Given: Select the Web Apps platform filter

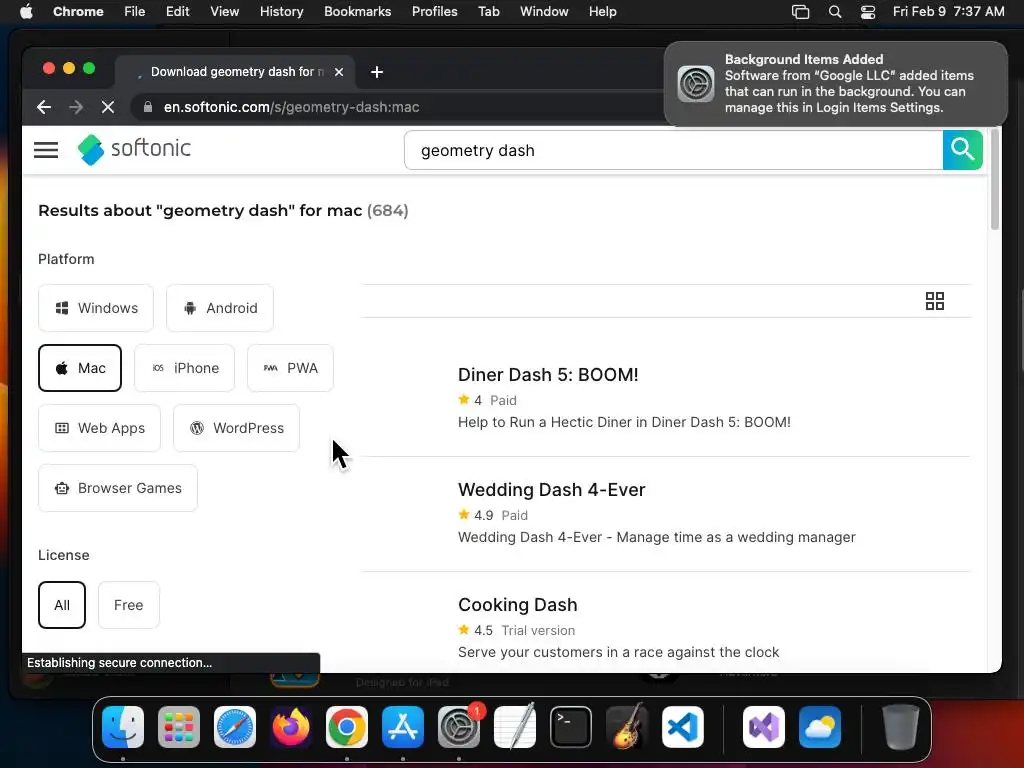Looking at the screenshot, I should coord(99,428).
